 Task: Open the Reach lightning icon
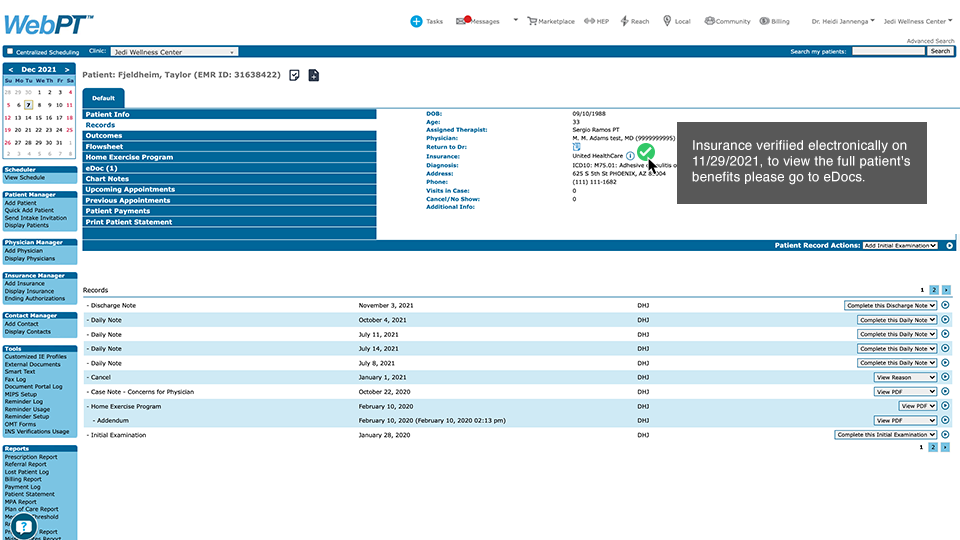coord(625,21)
